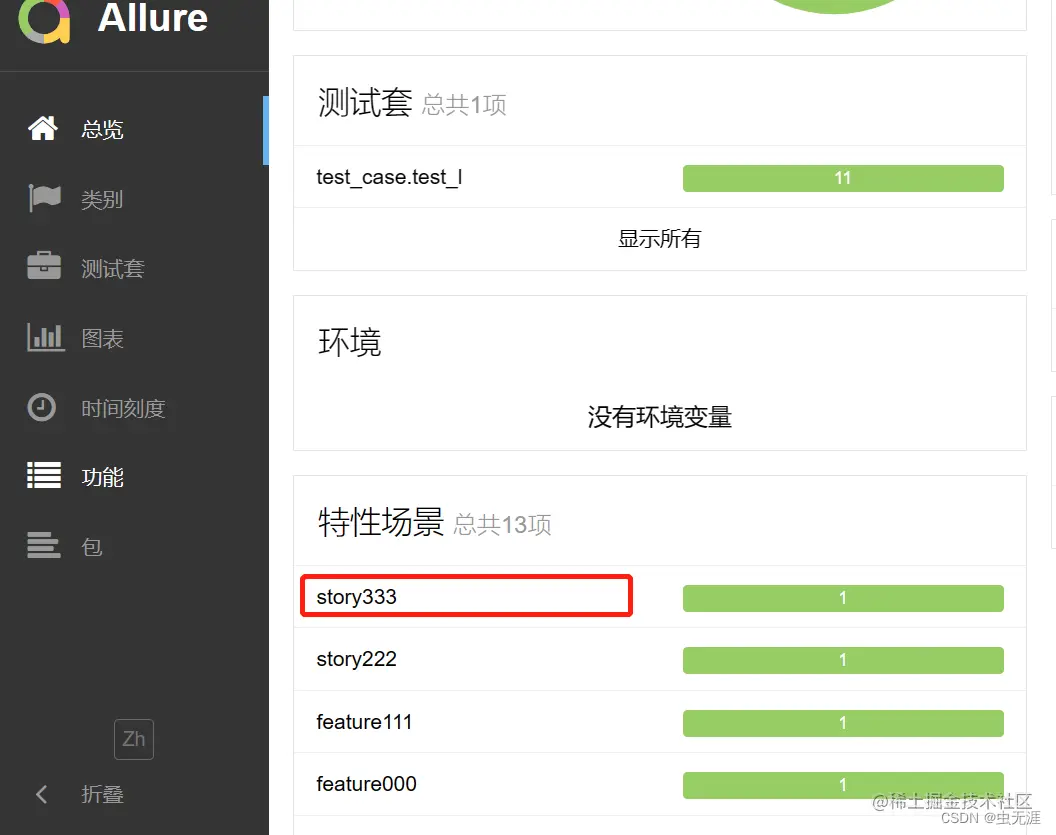Click the green bar showing 11

843,178
